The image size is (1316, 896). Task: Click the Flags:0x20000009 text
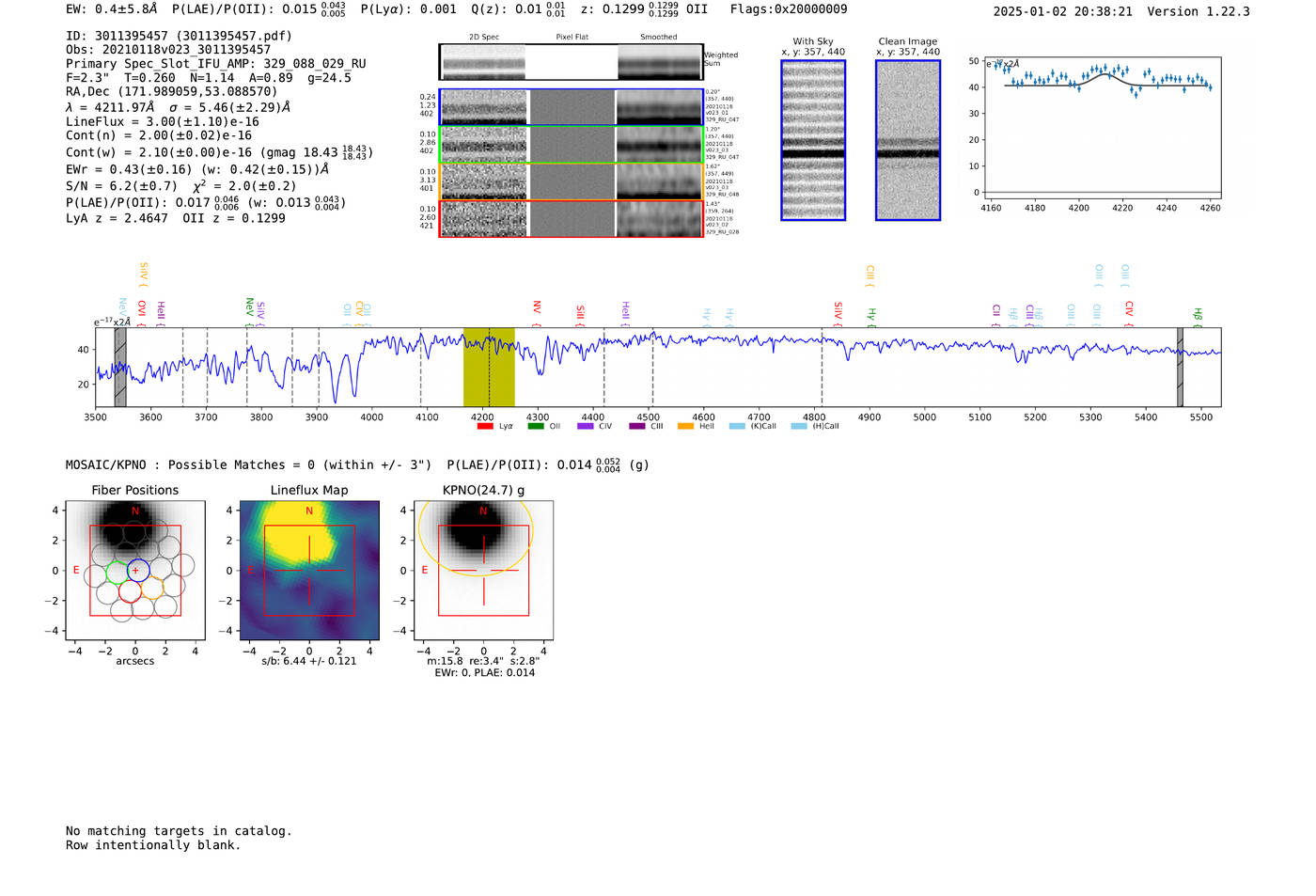(x=789, y=9)
